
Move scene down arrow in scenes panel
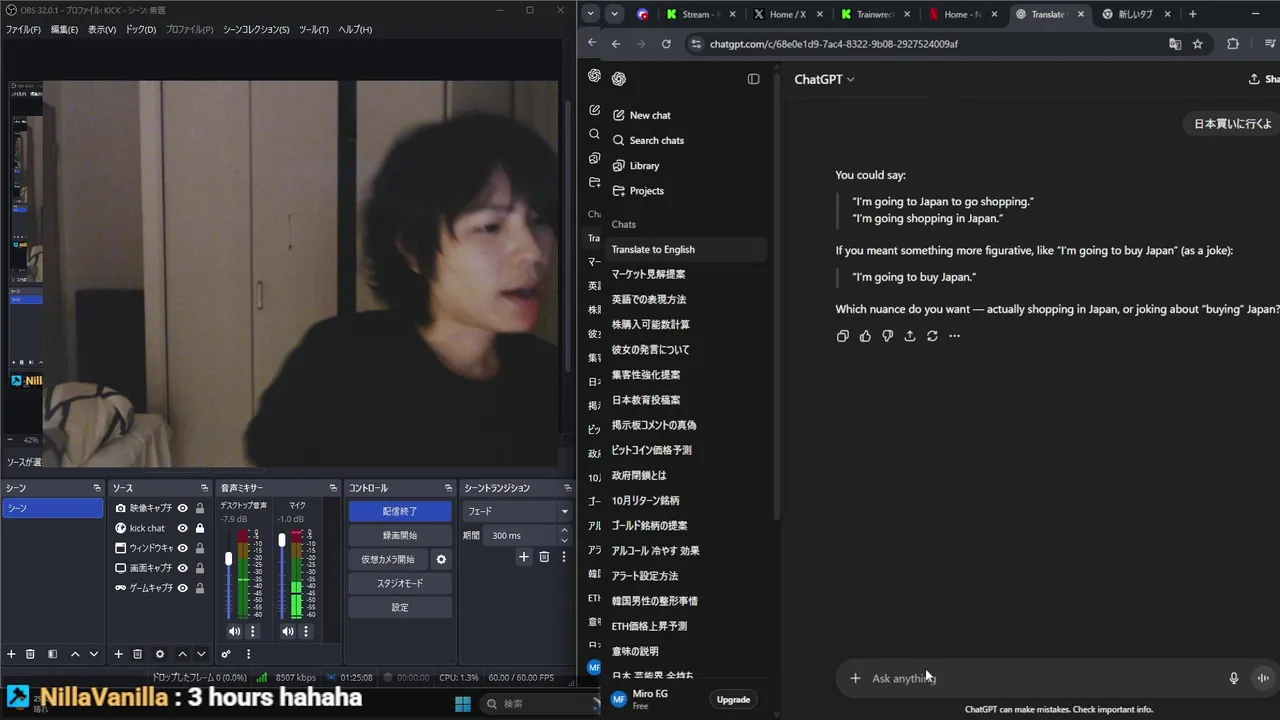pos(94,654)
